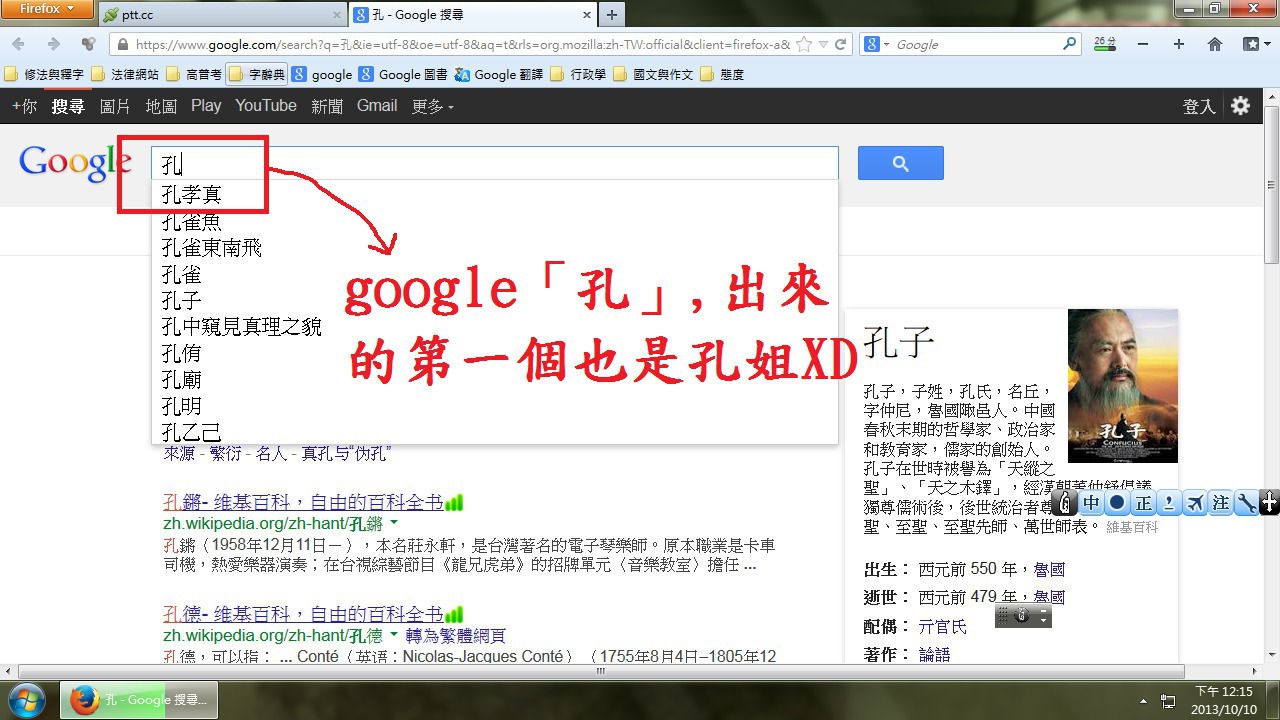The image size is (1280, 720).
Task: Go to the Firefox home page icon
Action: pos(1215,44)
